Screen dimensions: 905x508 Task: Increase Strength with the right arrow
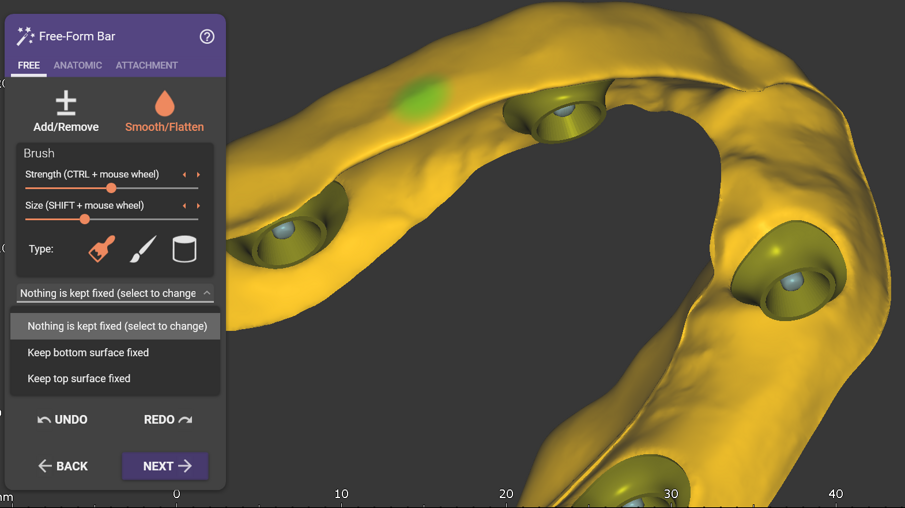[x=198, y=174]
